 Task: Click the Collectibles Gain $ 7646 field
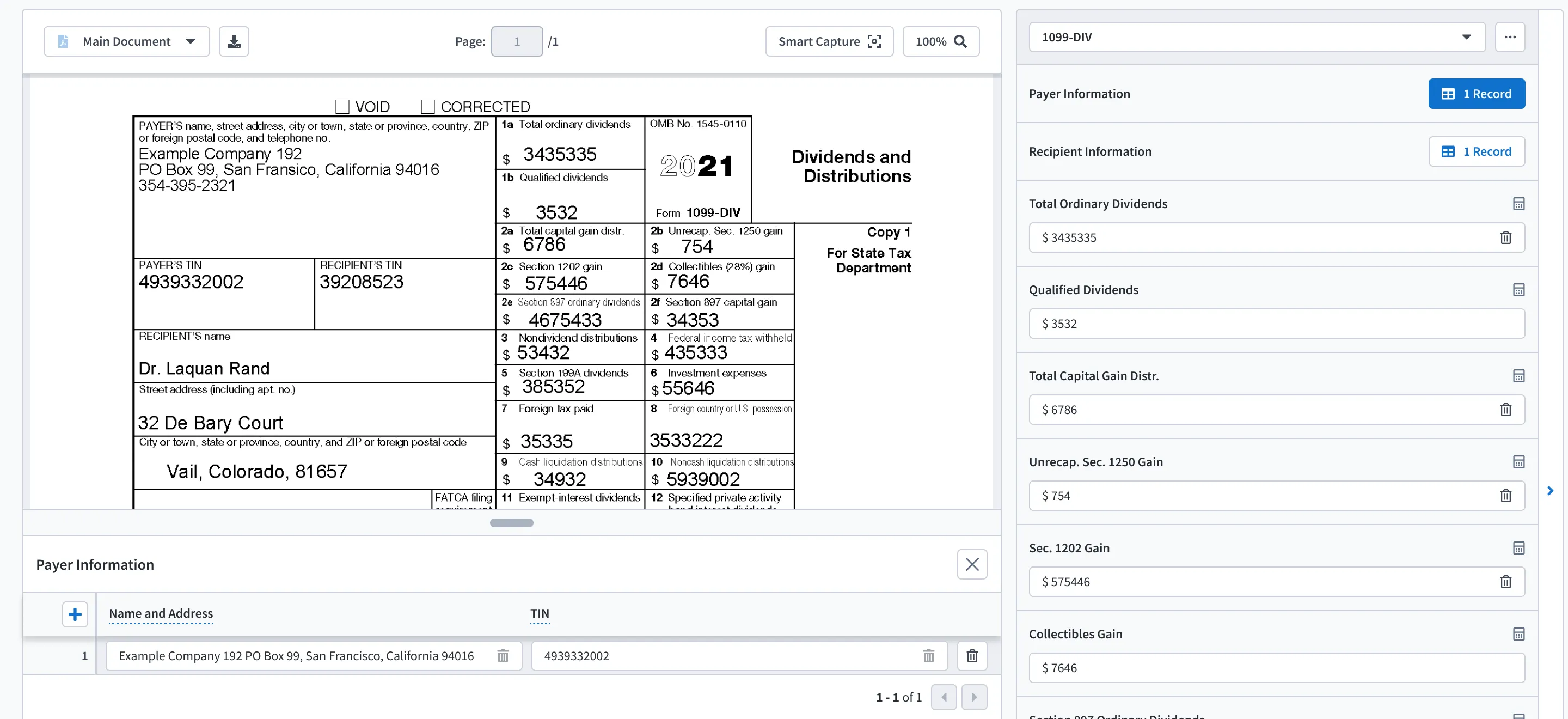(1276, 668)
